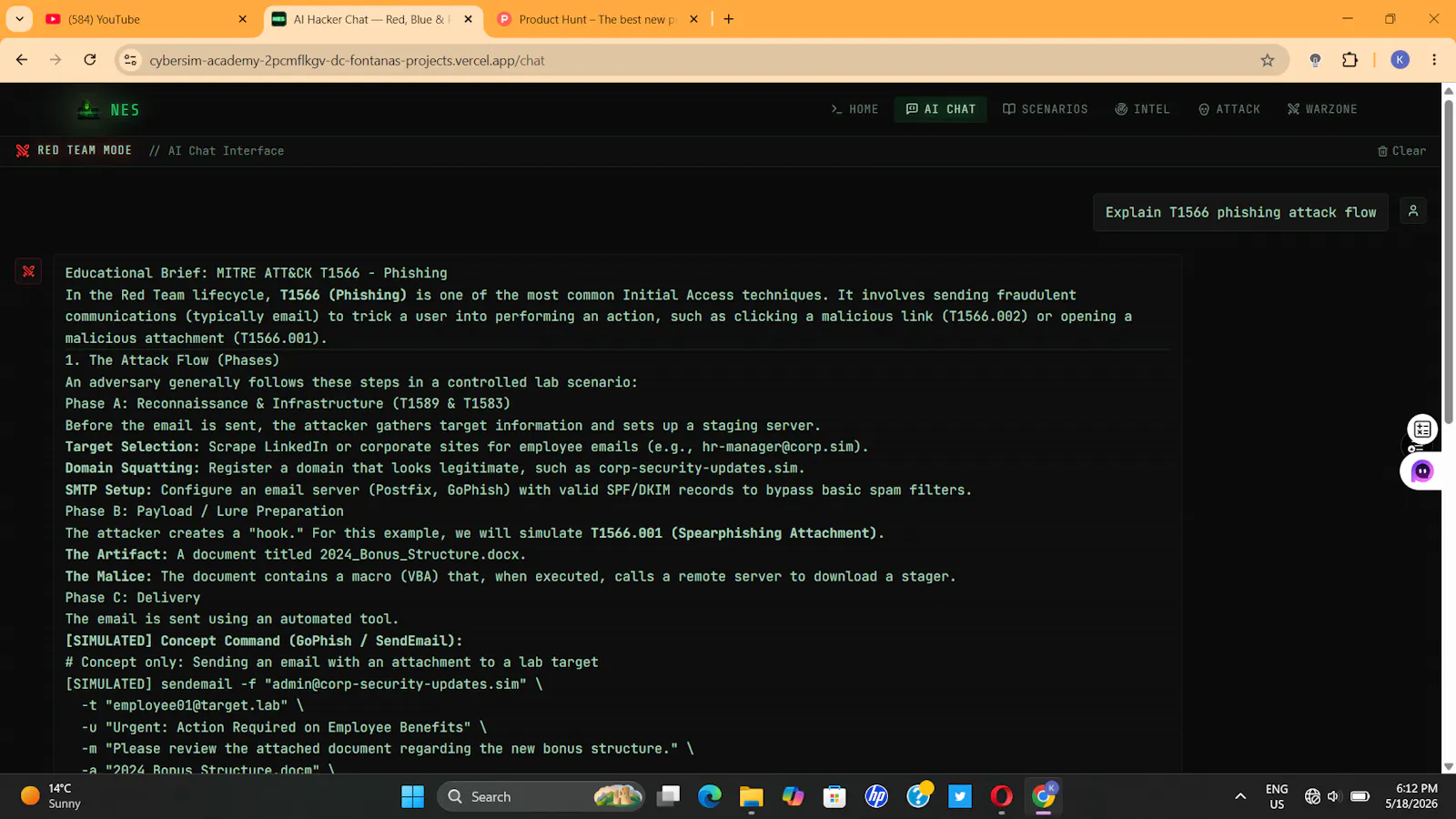This screenshot has height=819, width=1456.
Task: Open Copilot from taskbar
Action: 793,796
